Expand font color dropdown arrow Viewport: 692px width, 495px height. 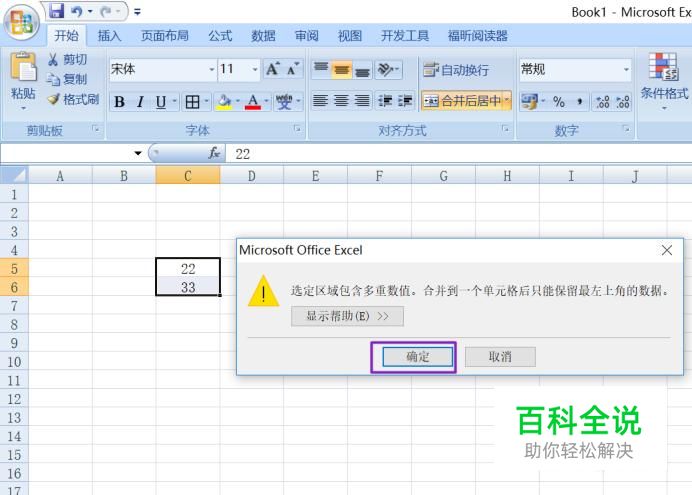[266, 102]
